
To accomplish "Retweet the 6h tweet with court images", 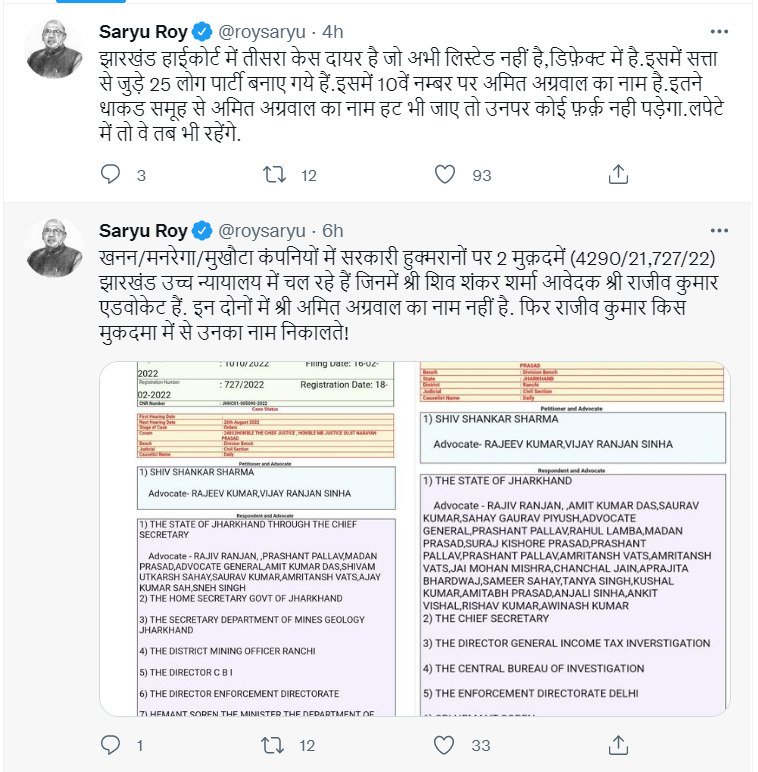I will tap(273, 744).
